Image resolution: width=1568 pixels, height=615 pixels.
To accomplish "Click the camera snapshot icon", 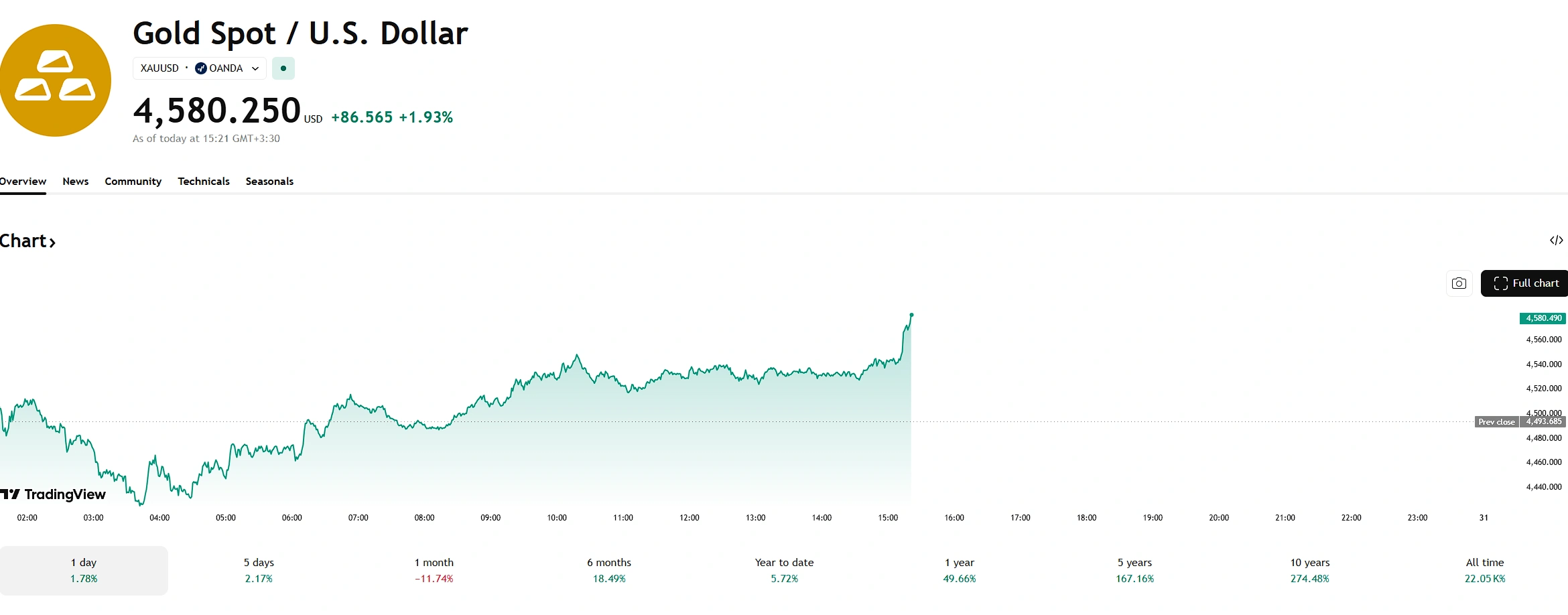I will (x=1459, y=283).
